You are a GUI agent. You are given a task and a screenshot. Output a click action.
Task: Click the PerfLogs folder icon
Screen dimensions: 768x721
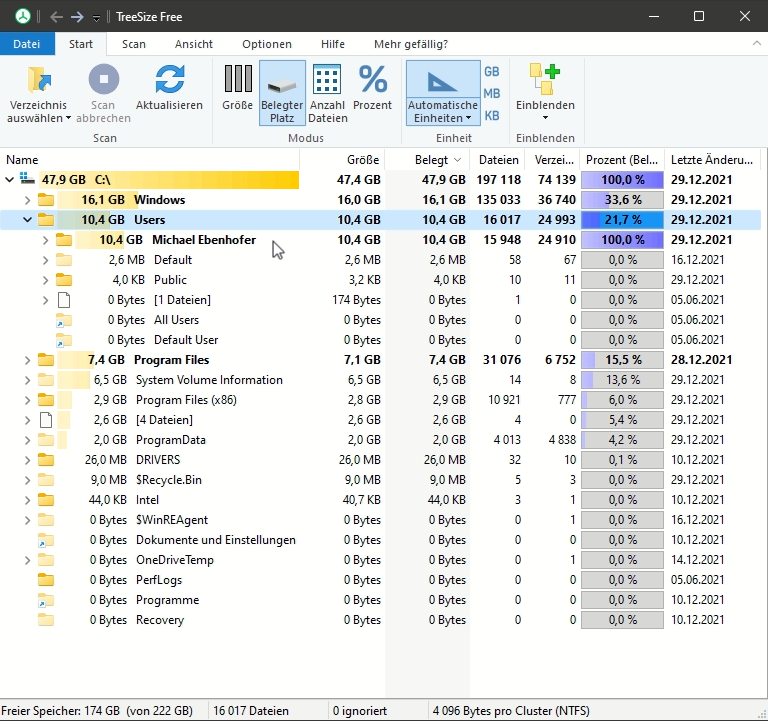coord(46,580)
